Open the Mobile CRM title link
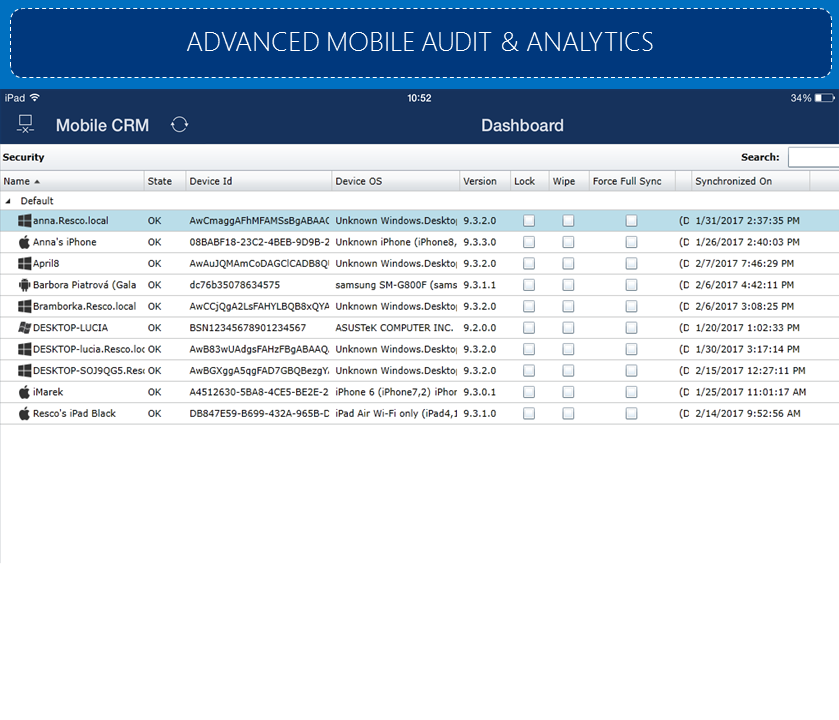839x720 pixels. tap(102, 125)
